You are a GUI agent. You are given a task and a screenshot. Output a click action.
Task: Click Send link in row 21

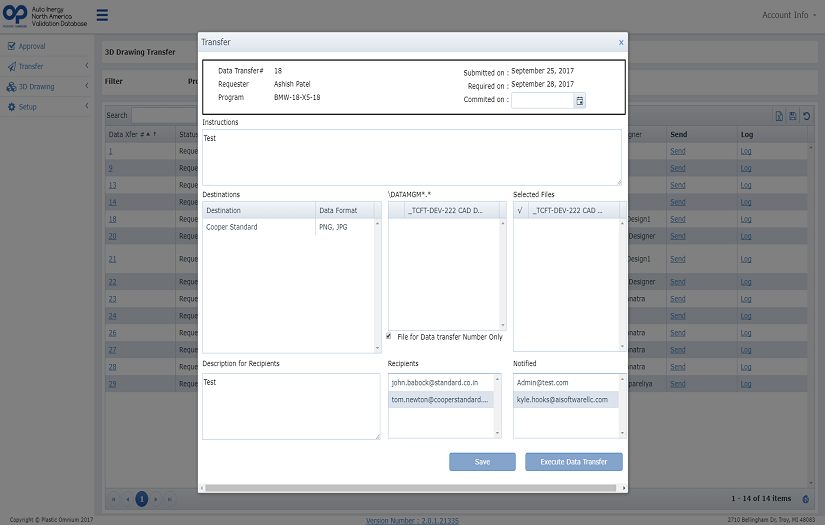click(678, 259)
